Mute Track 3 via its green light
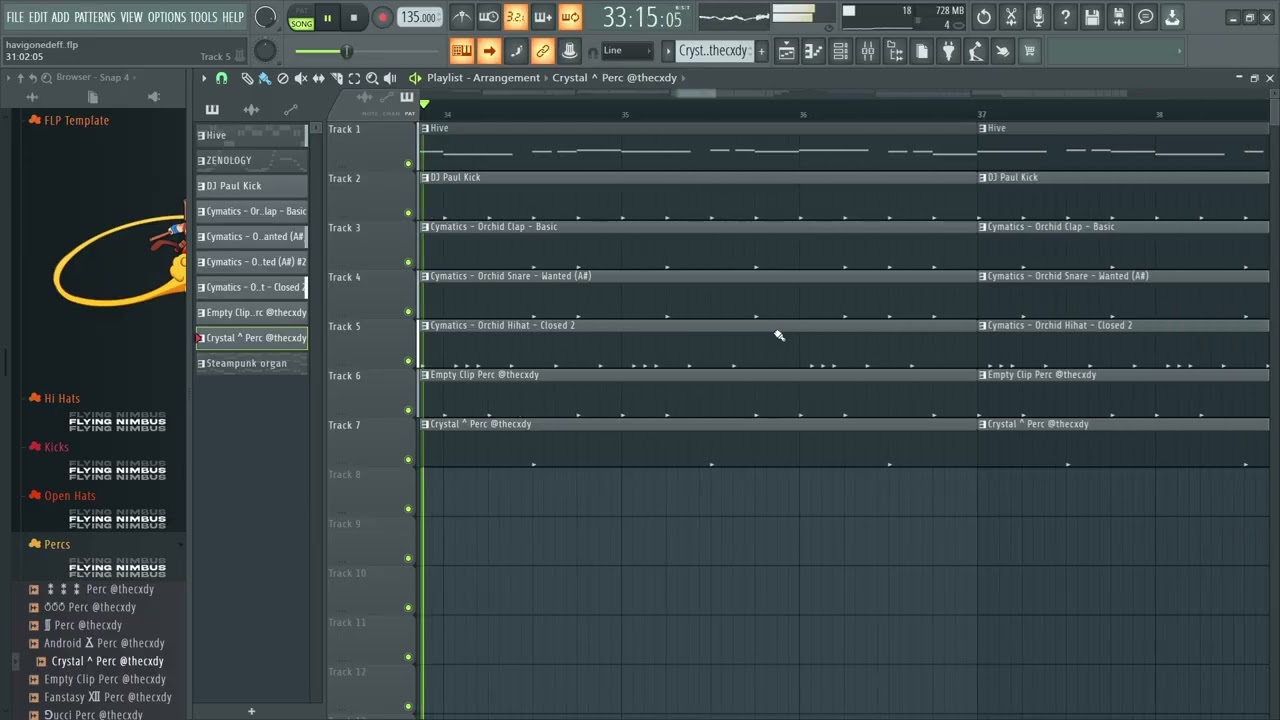Viewport: 1280px width, 720px height. coord(408,262)
